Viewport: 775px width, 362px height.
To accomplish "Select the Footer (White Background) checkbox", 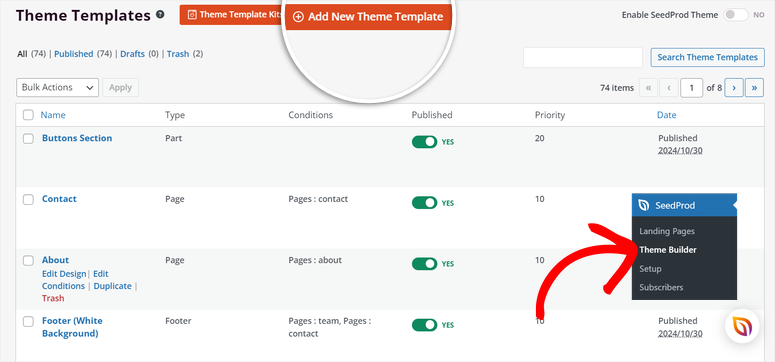I will [28, 321].
